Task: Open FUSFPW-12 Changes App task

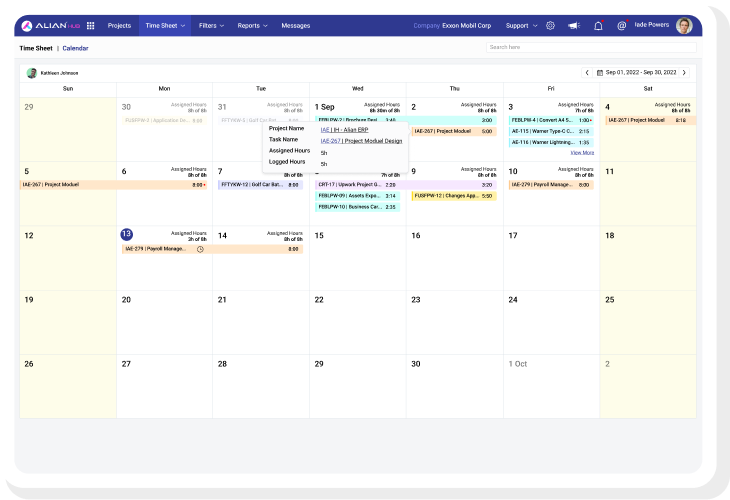Action: coord(454,196)
